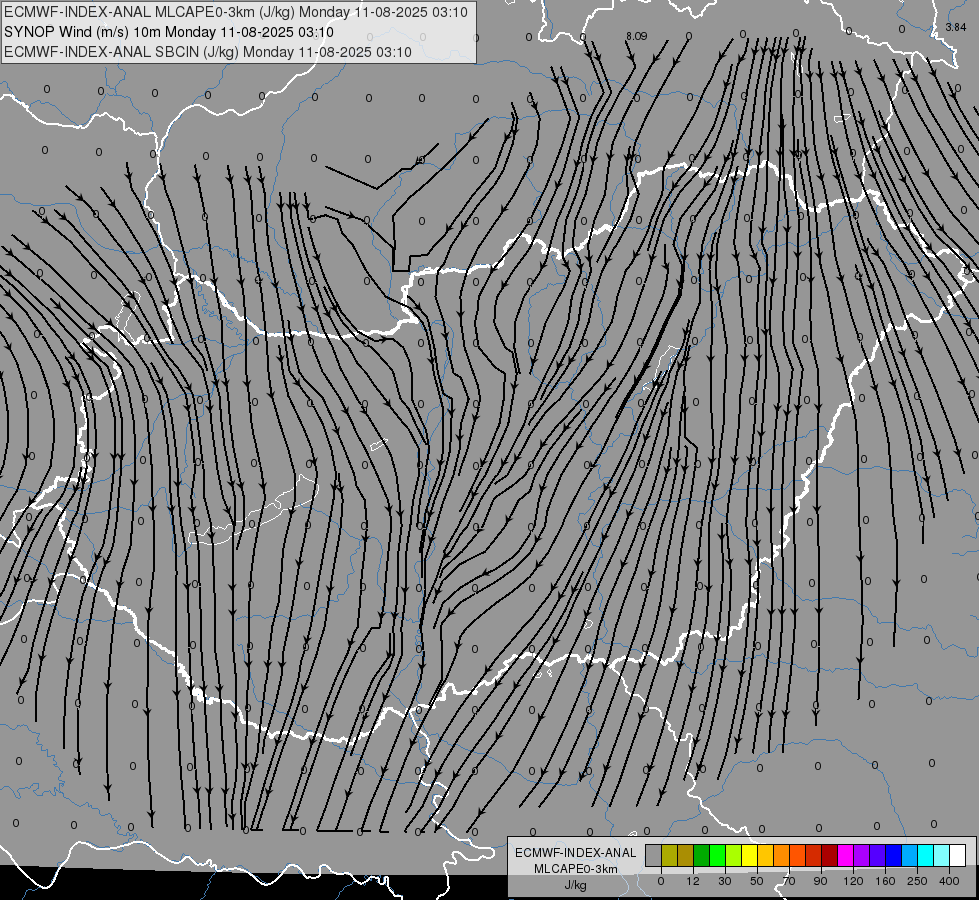Select the white legend swatch
Image resolution: width=979 pixels, height=900 pixels.
tap(958, 855)
